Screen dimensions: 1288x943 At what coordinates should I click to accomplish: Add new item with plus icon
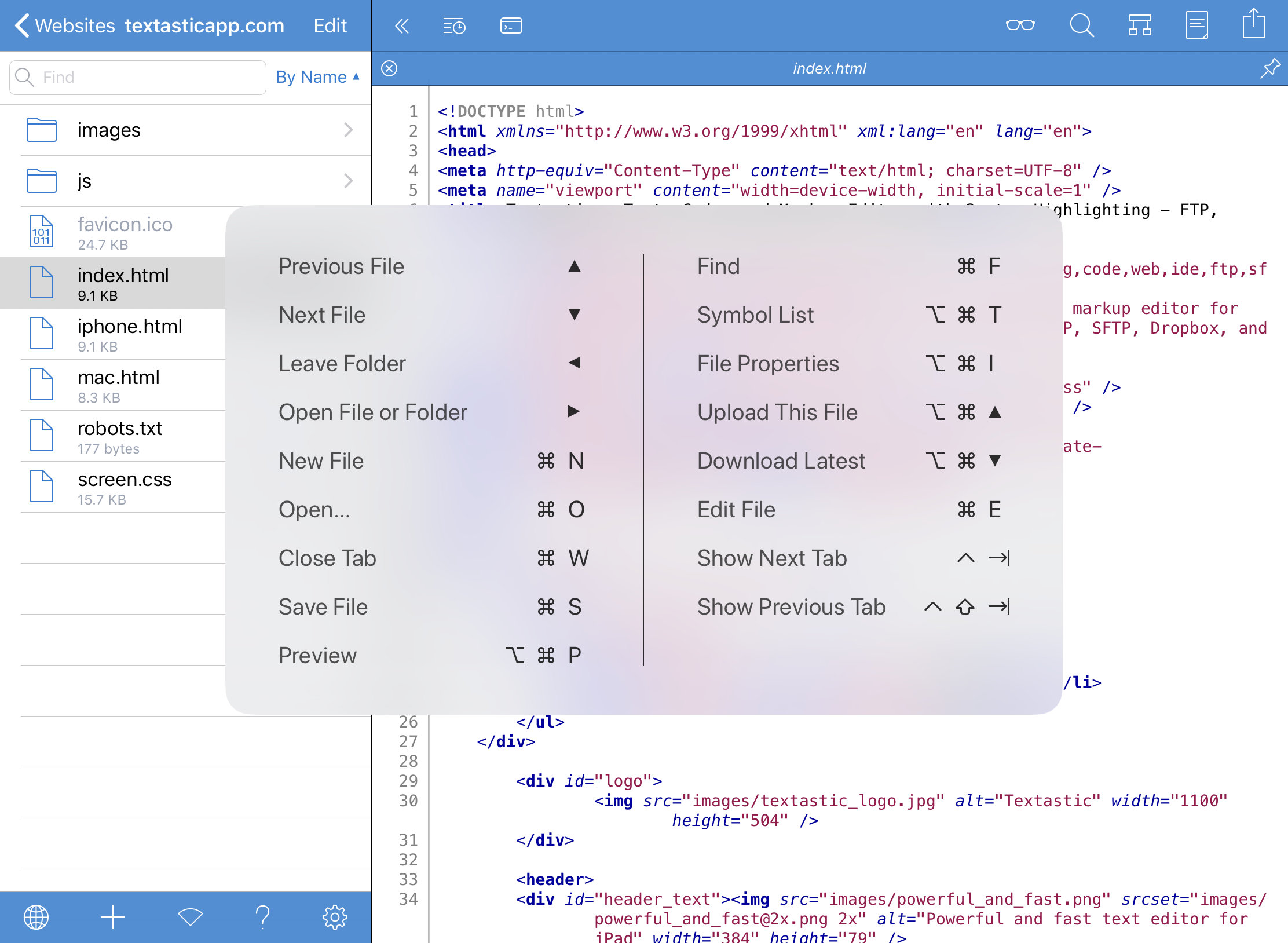113,917
